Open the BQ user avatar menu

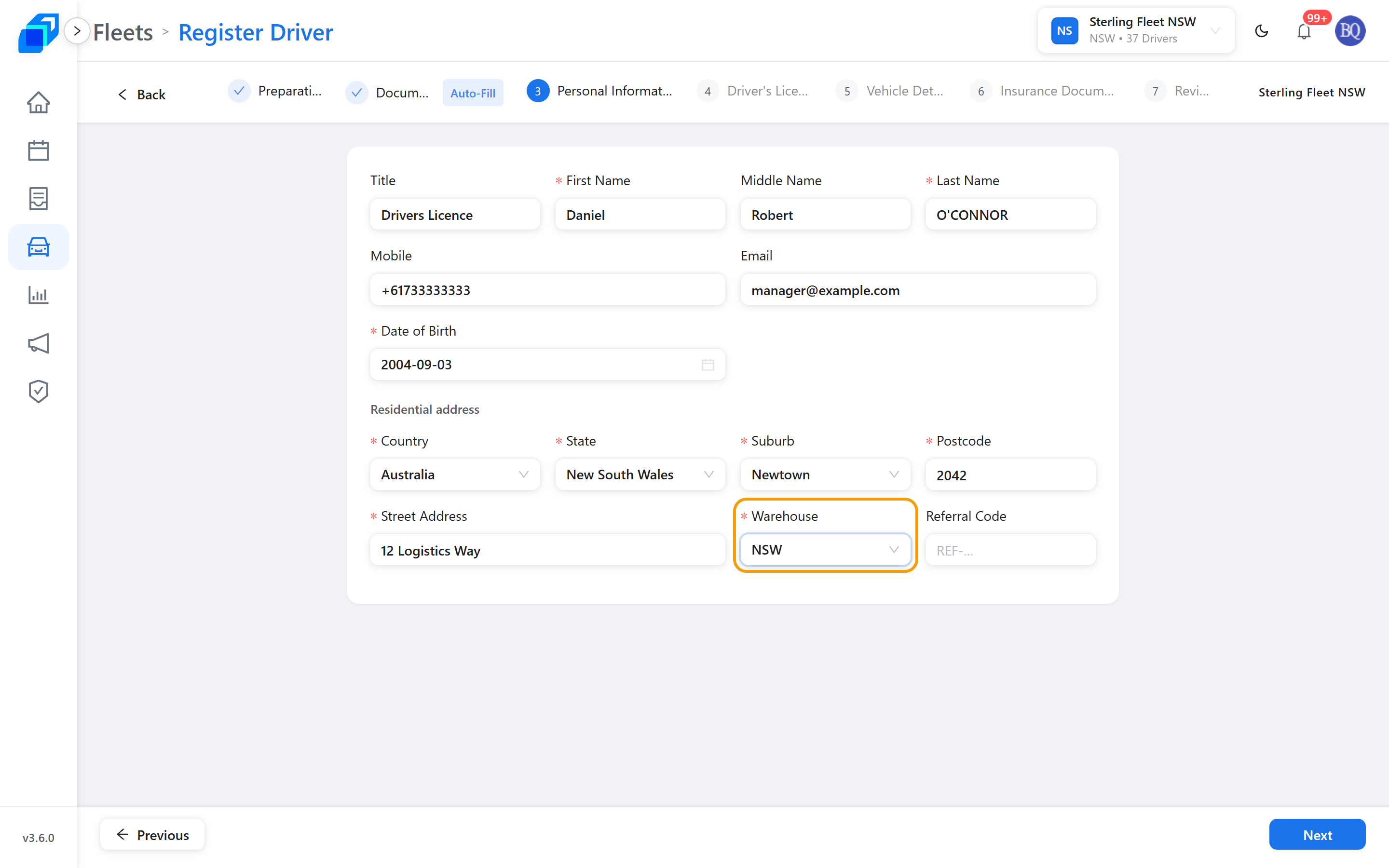pyautogui.click(x=1350, y=31)
